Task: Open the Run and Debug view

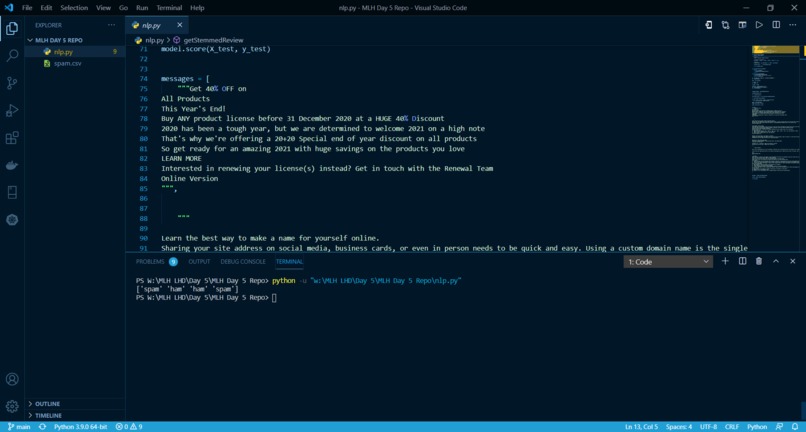Action: click(12, 110)
